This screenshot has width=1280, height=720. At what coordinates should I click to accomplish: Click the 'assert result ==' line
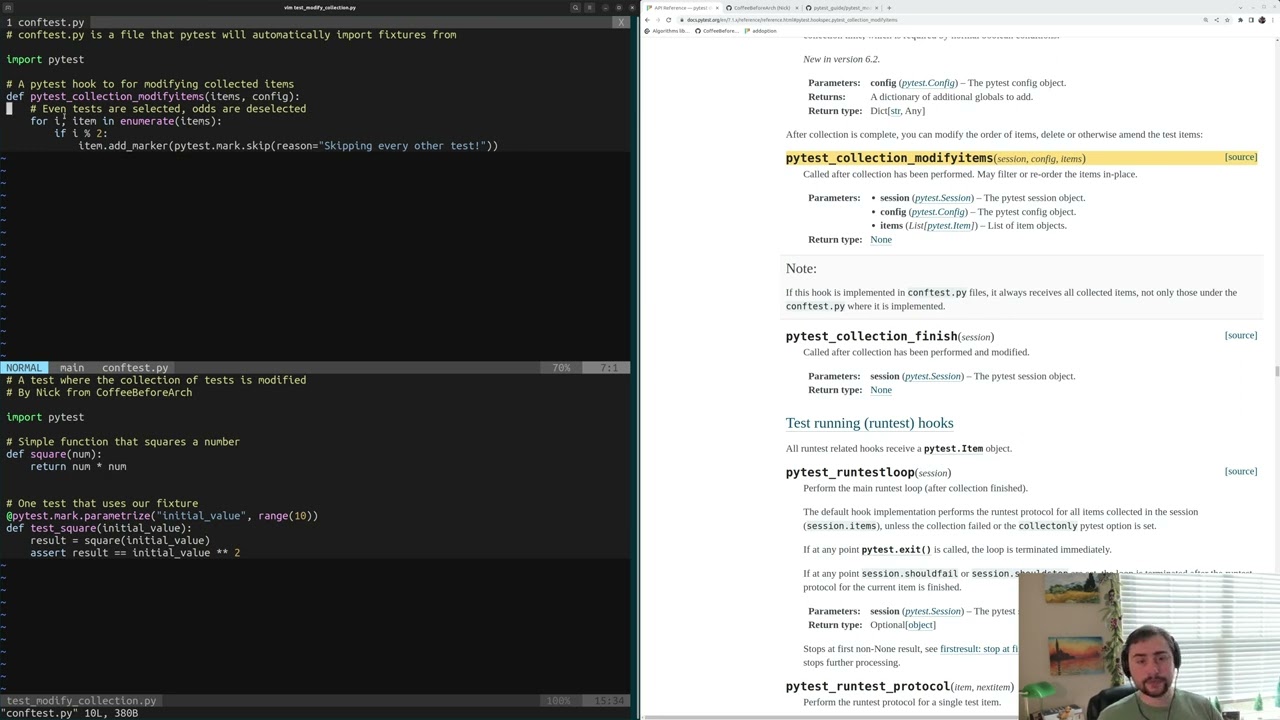(x=135, y=553)
